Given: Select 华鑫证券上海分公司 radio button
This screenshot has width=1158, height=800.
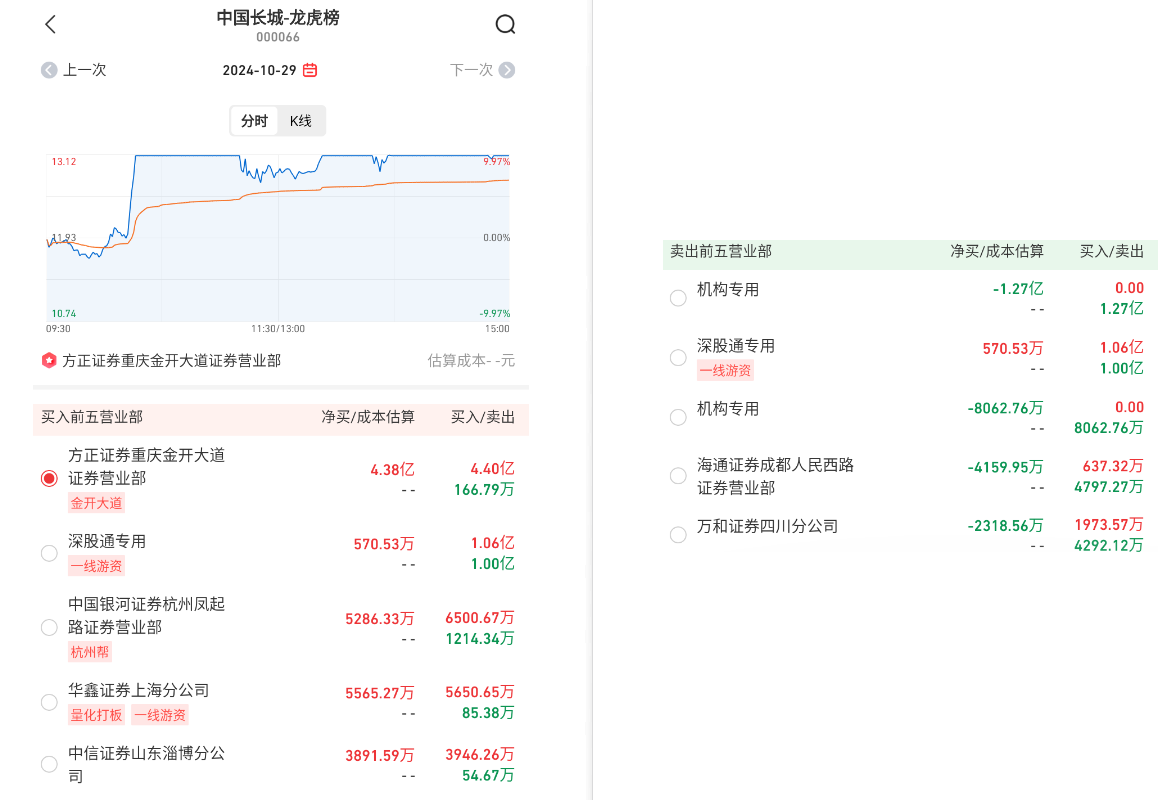Looking at the screenshot, I should (49, 702).
